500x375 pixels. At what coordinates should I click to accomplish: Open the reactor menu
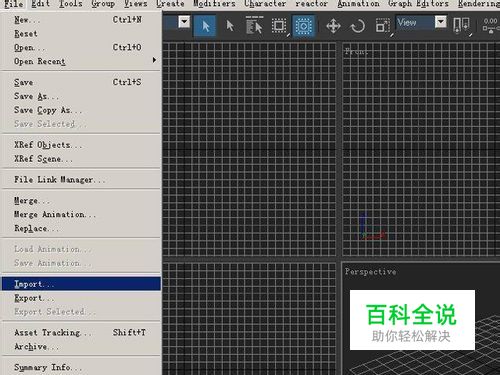point(311,4)
